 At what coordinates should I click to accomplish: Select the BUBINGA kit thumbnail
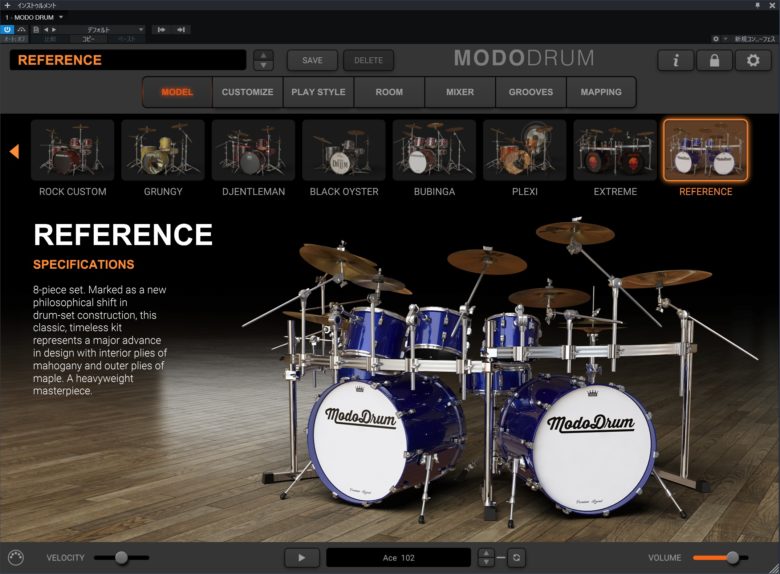click(434, 150)
